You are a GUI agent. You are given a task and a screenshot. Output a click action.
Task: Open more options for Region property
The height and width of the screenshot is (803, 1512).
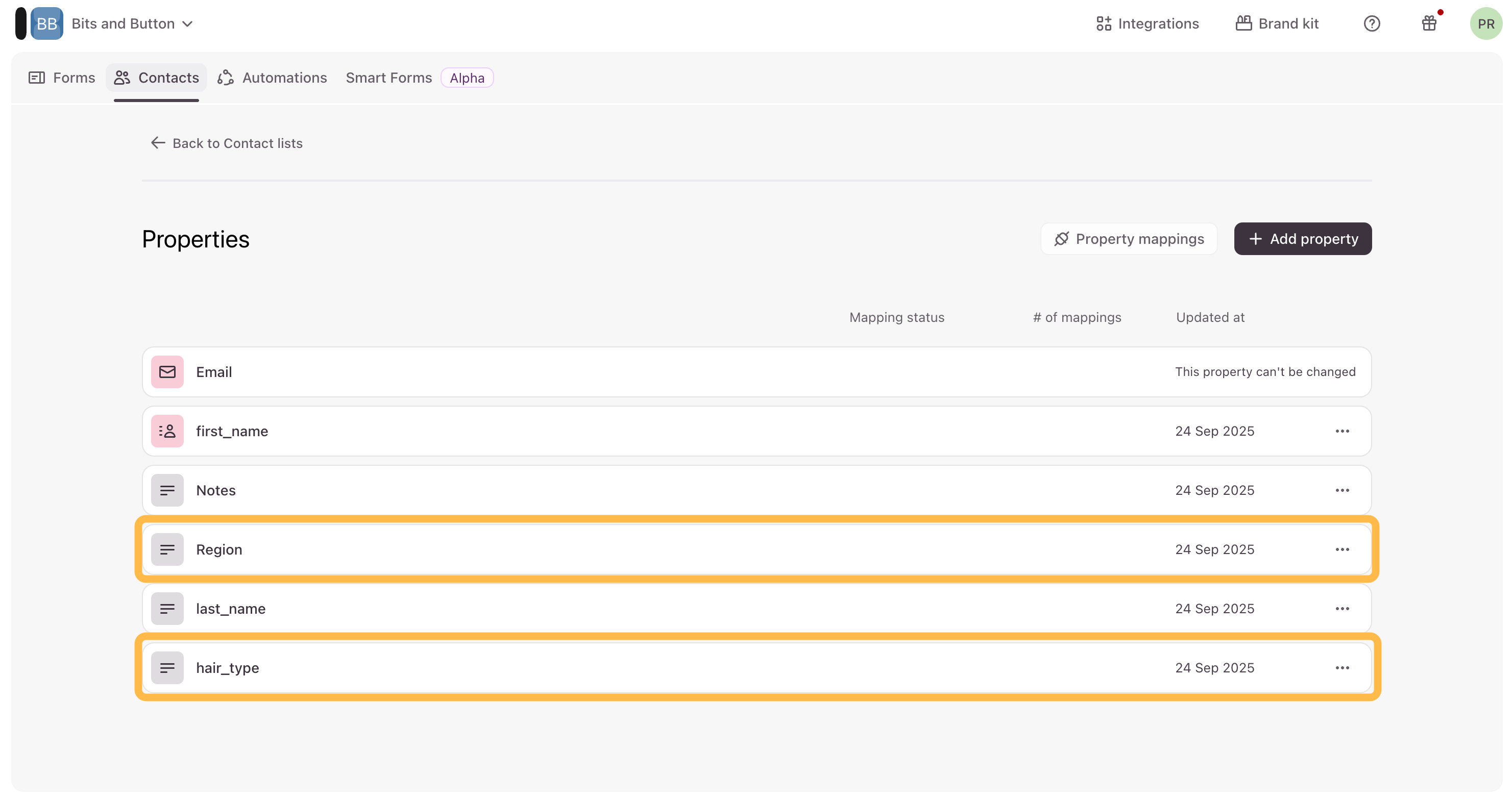click(1342, 549)
